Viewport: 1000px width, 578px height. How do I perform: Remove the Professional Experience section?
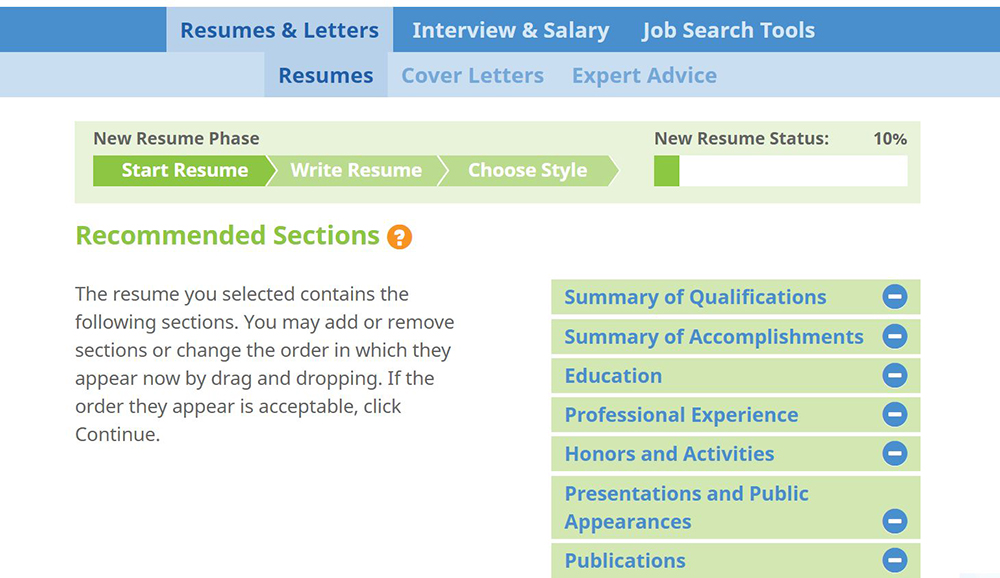click(895, 415)
